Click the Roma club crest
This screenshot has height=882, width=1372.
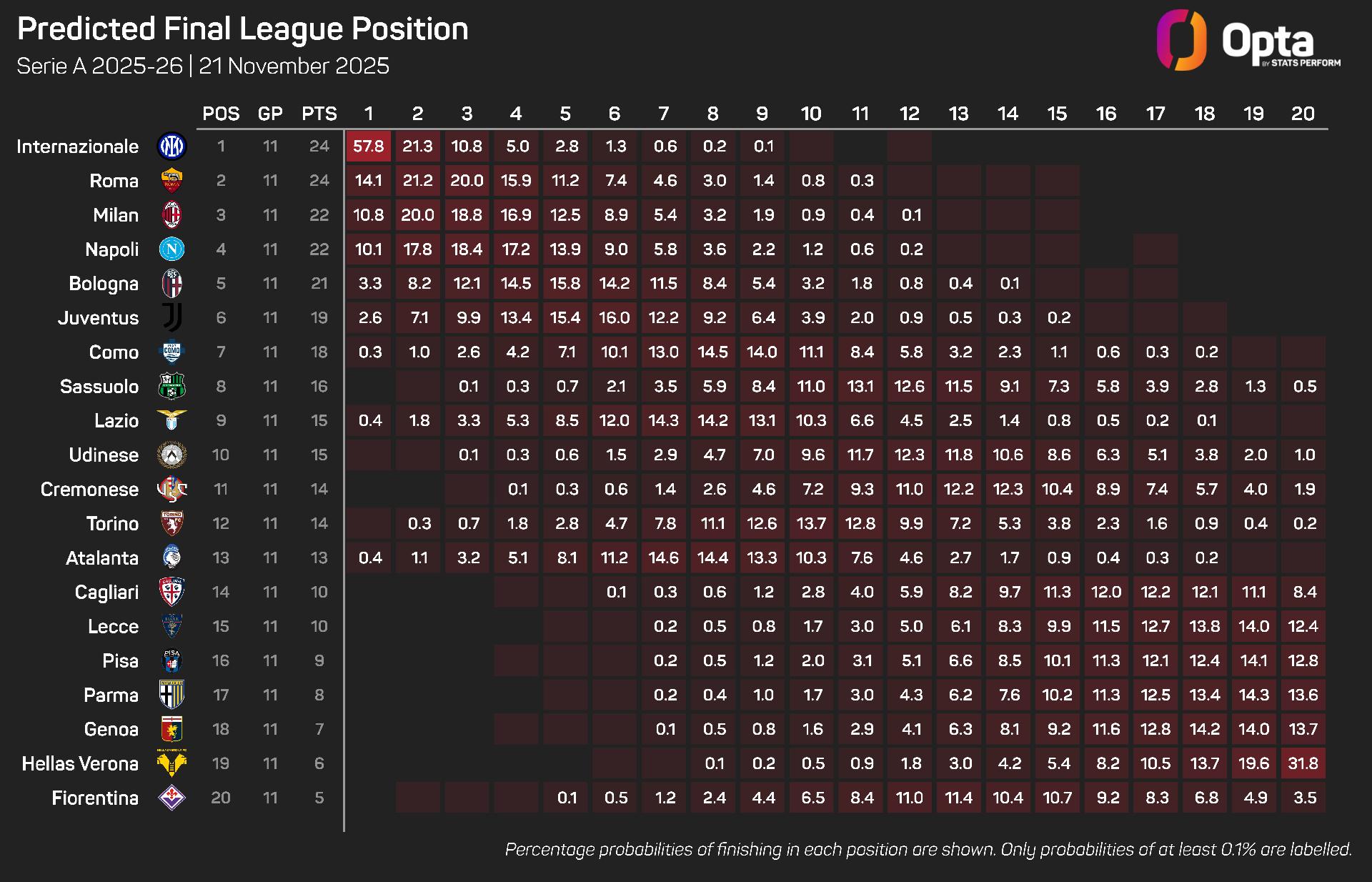click(171, 181)
